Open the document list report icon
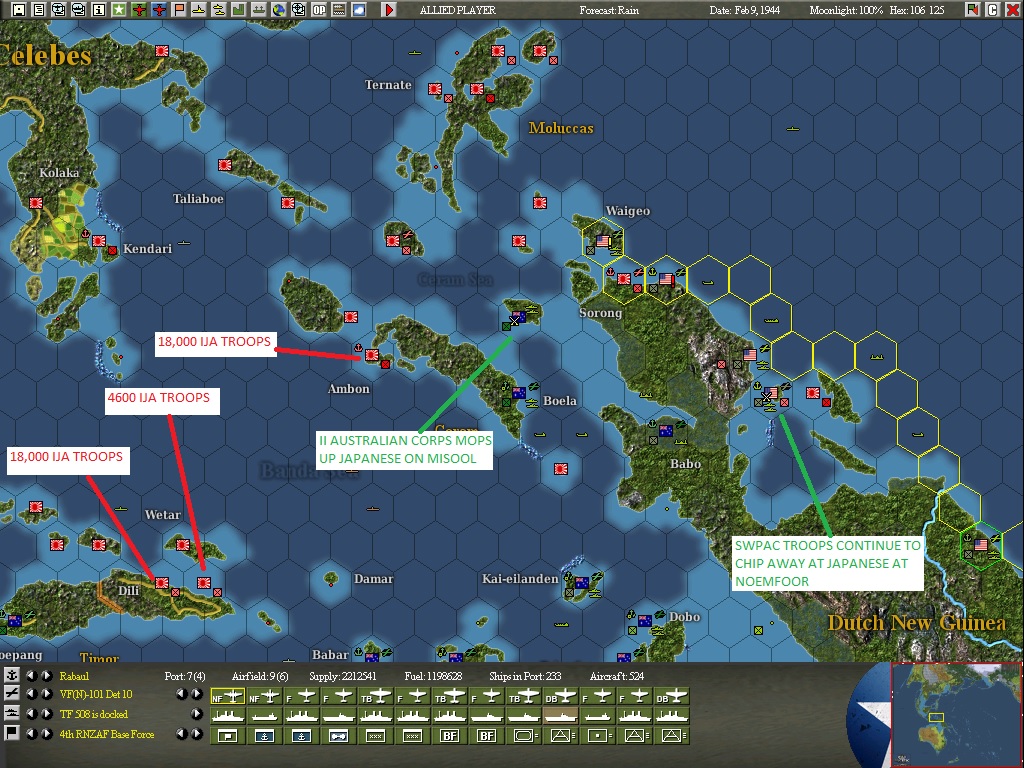 click(39, 10)
